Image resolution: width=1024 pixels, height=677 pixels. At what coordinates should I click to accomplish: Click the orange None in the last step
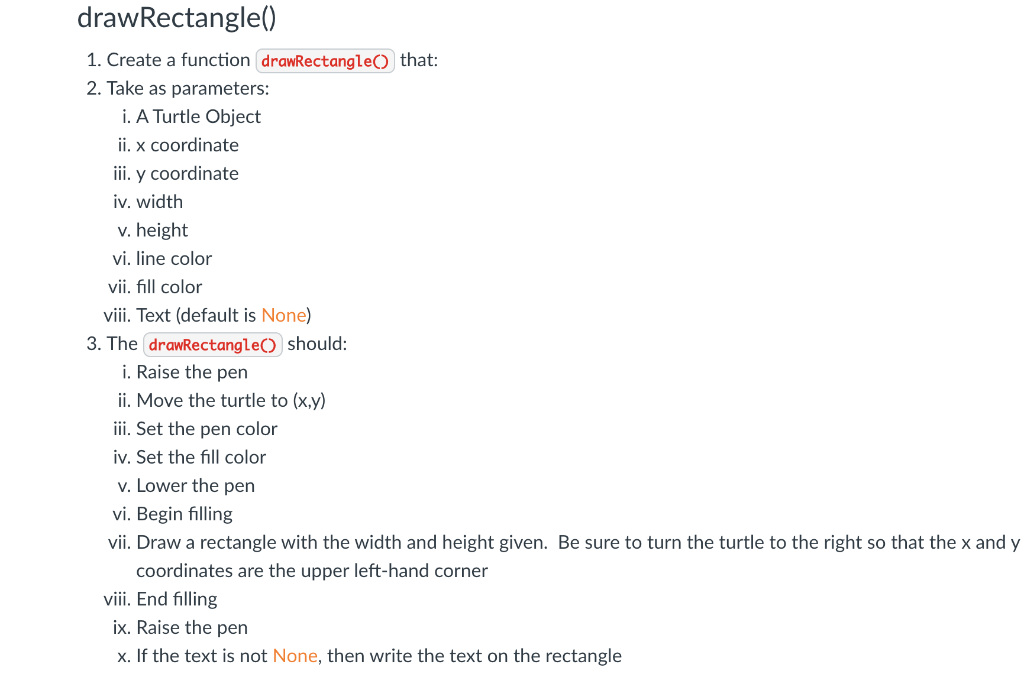(x=295, y=656)
